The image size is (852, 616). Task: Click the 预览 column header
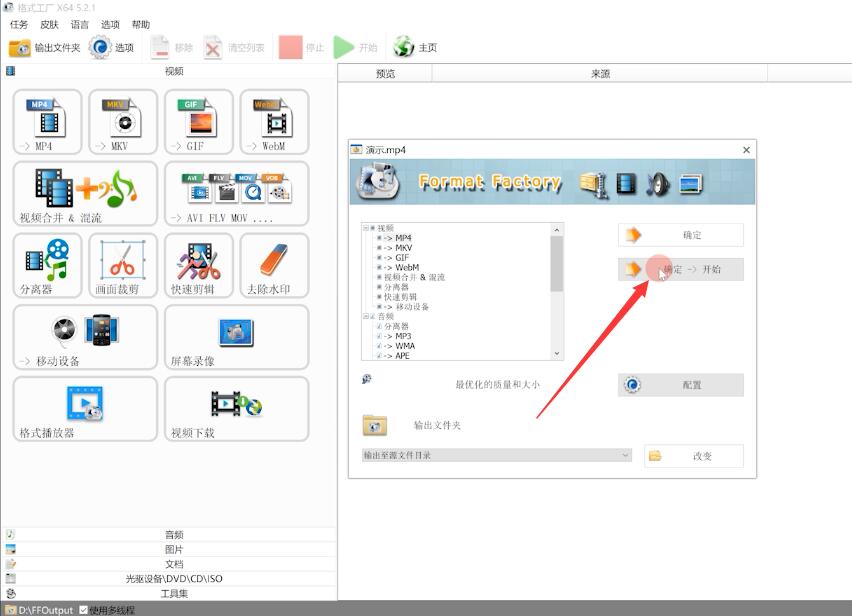pyautogui.click(x=385, y=73)
